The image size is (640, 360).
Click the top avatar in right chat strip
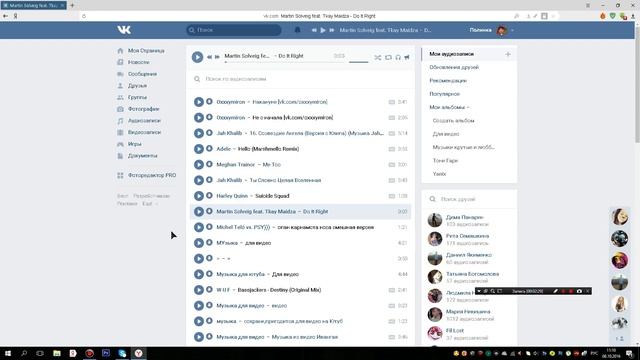pyautogui.click(x=620, y=217)
